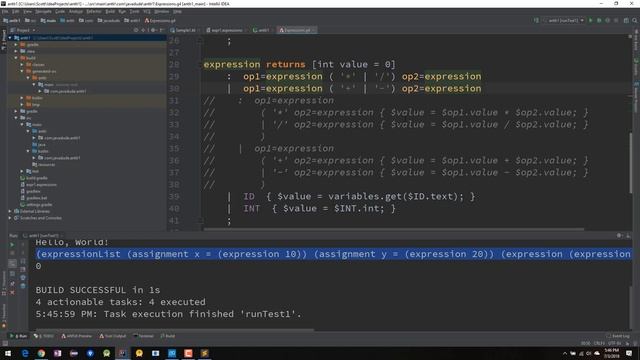Expand Scratches and Consoles node
Image resolution: width=640 pixels, height=360 pixels.
(10, 218)
